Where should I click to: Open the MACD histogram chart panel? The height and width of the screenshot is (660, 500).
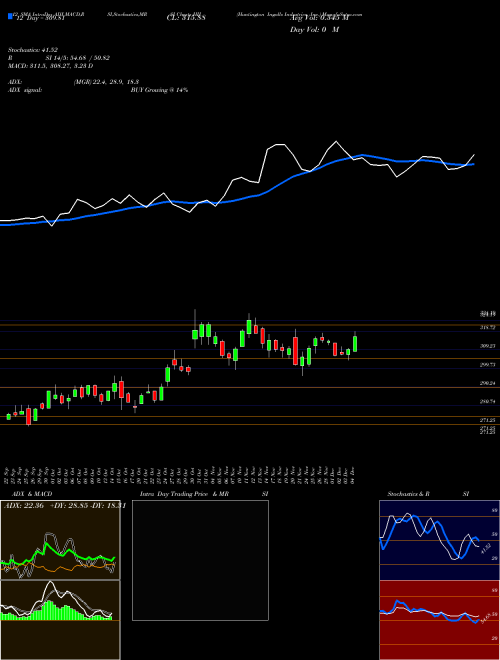[x=60, y=620]
